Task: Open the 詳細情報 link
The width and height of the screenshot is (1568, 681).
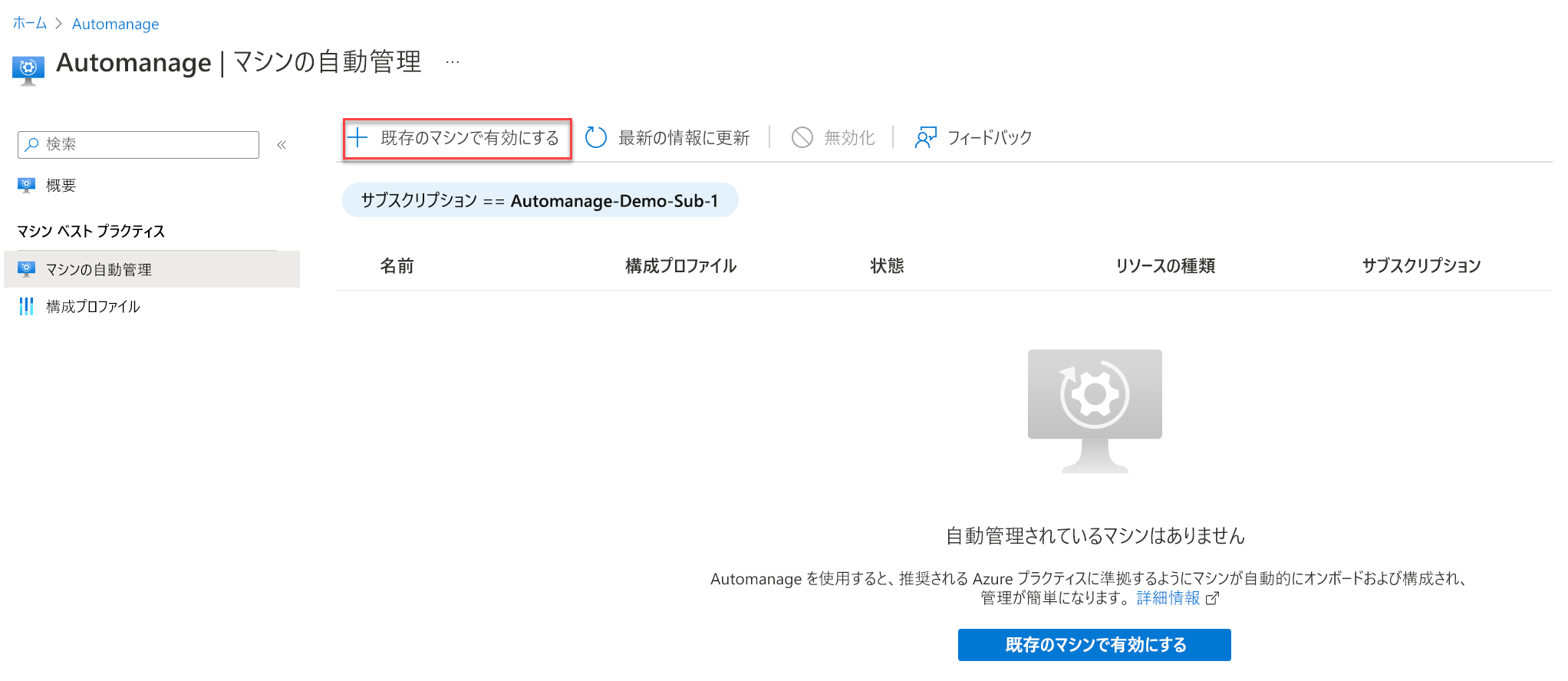Action: [1168, 598]
